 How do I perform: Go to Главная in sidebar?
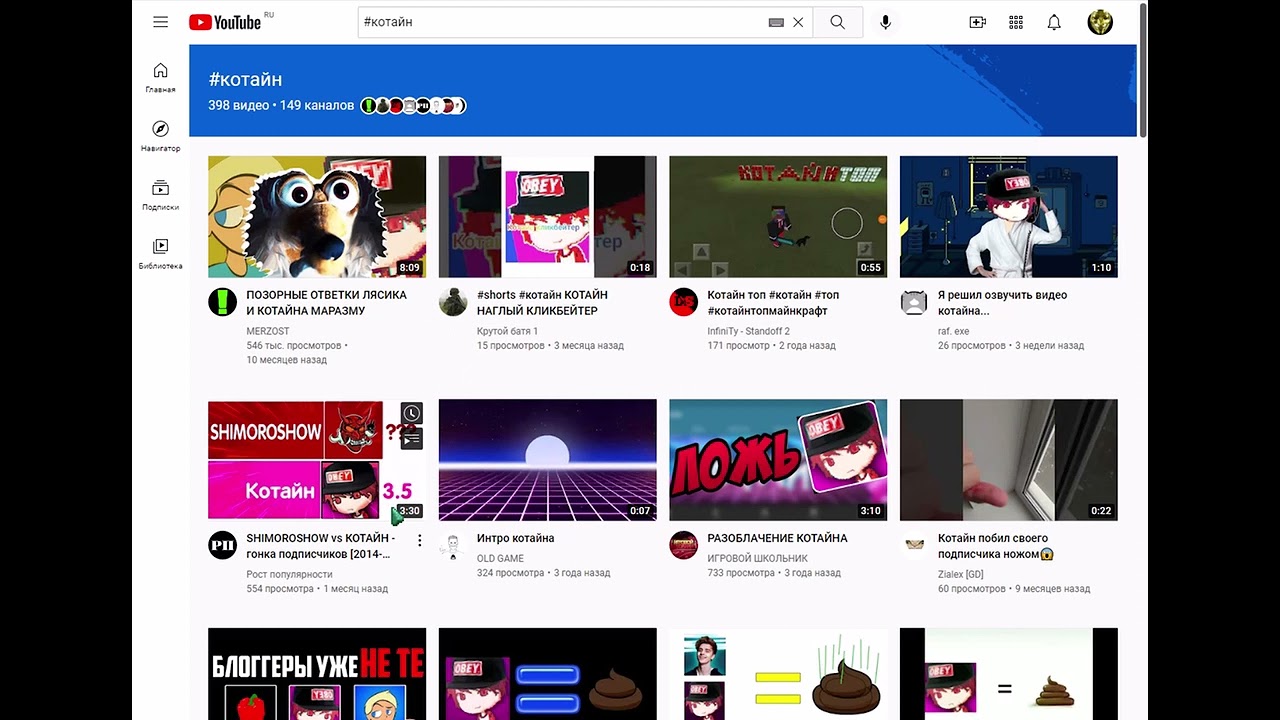tap(160, 78)
